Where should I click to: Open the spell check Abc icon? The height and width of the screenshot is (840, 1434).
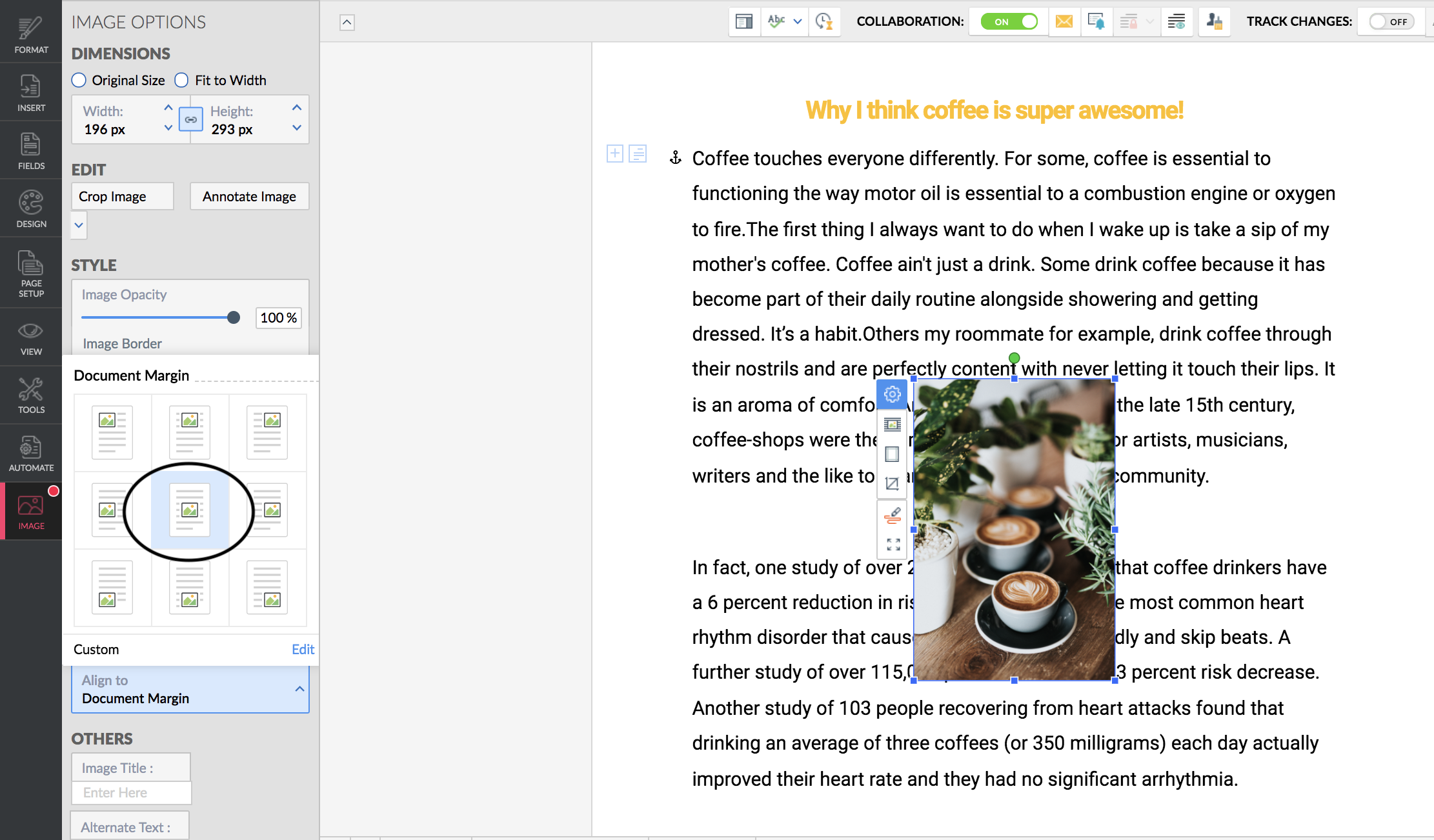(x=776, y=22)
